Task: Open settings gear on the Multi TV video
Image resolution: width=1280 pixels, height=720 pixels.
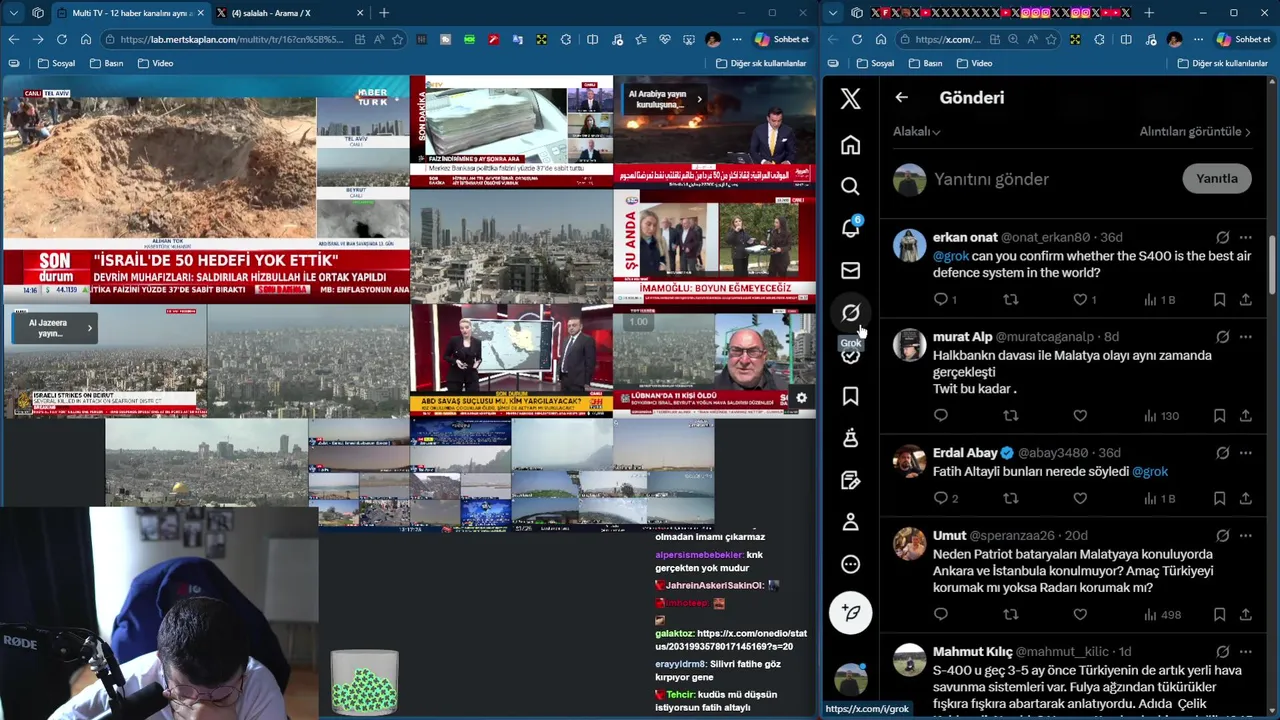Action: 801,398
